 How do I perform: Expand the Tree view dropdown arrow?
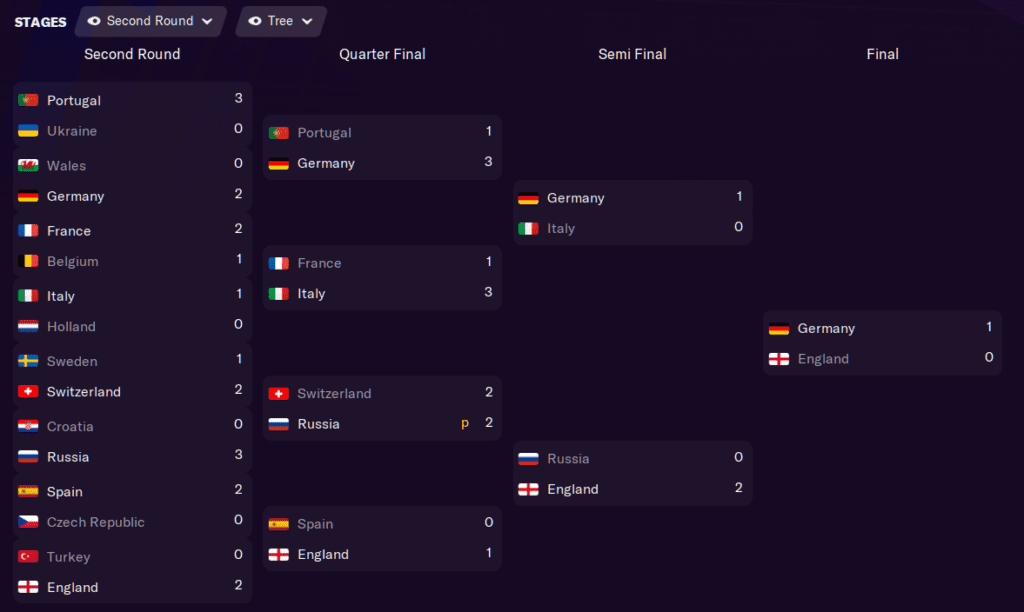306,21
